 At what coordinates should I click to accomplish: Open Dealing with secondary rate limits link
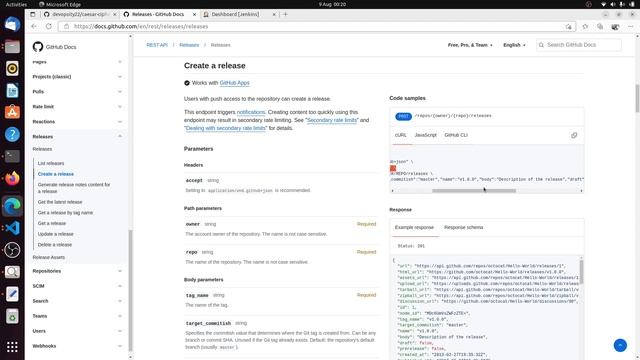[x=225, y=128]
